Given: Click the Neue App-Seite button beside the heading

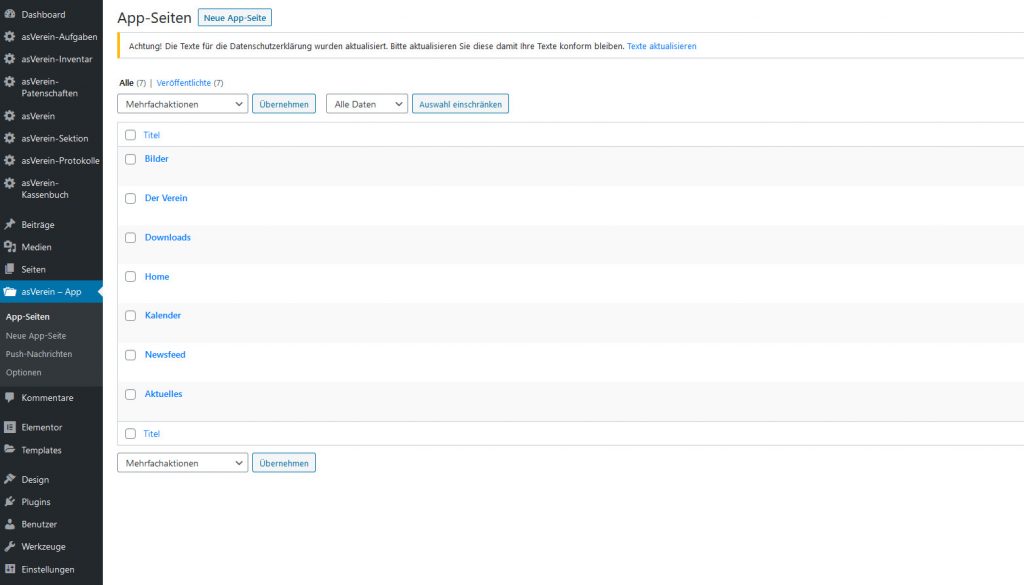Looking at the screenshot, I should pyautogui.click(x=235, y=18).
